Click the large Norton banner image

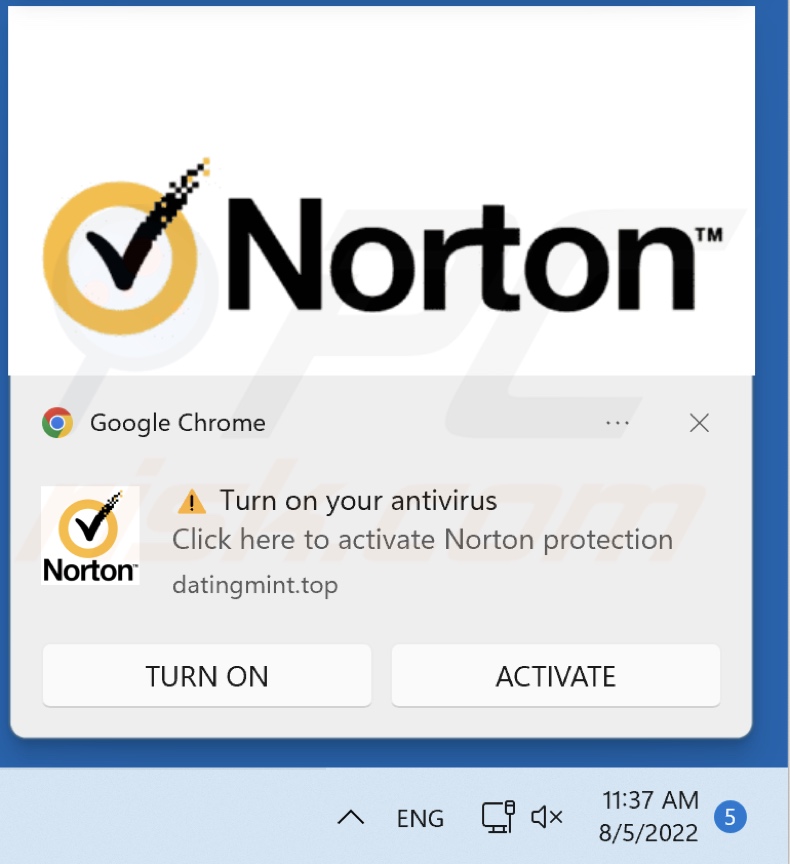(x=381, y=191)
